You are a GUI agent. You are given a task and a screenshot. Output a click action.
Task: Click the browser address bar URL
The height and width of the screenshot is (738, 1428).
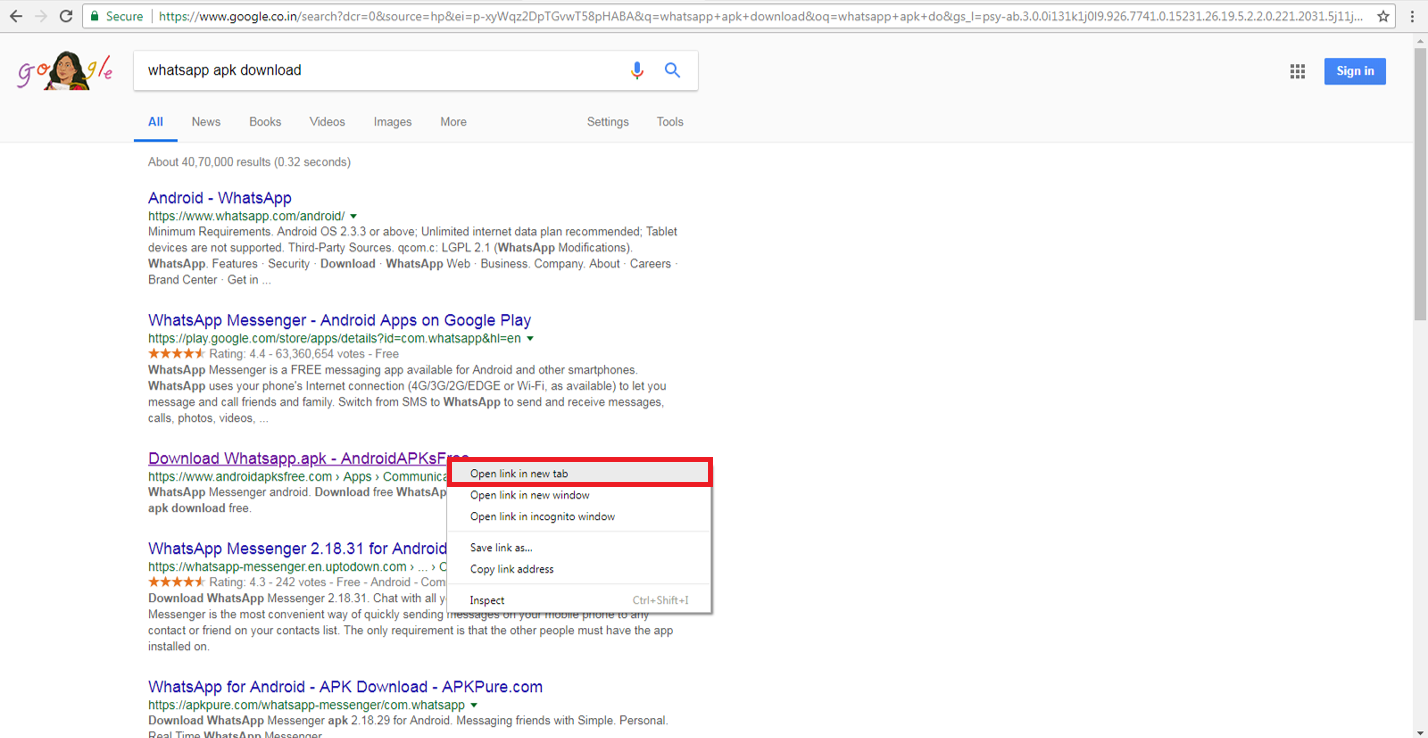(x=760, y=16)
